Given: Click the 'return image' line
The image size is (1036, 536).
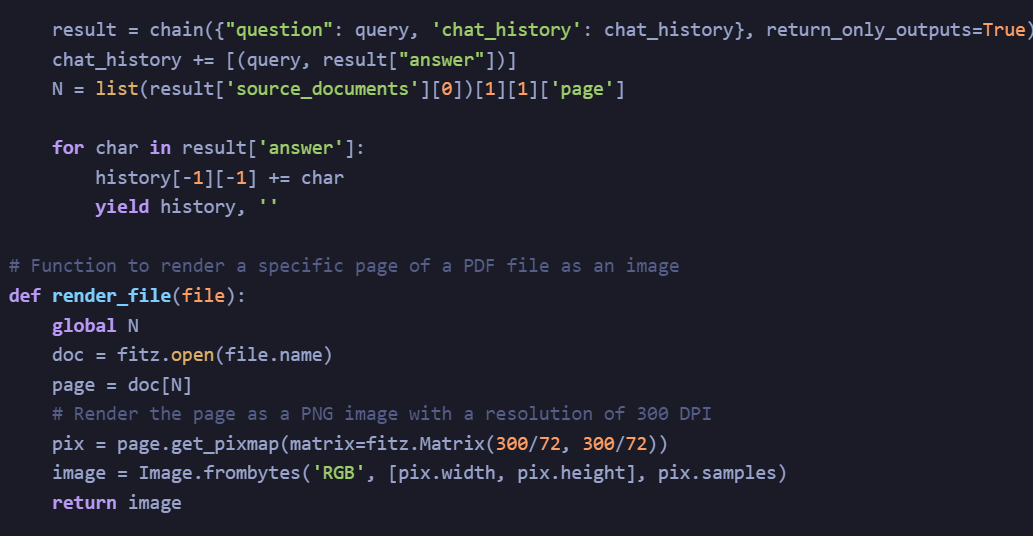Looking at the screenshot, I should (x=116, y=502).
